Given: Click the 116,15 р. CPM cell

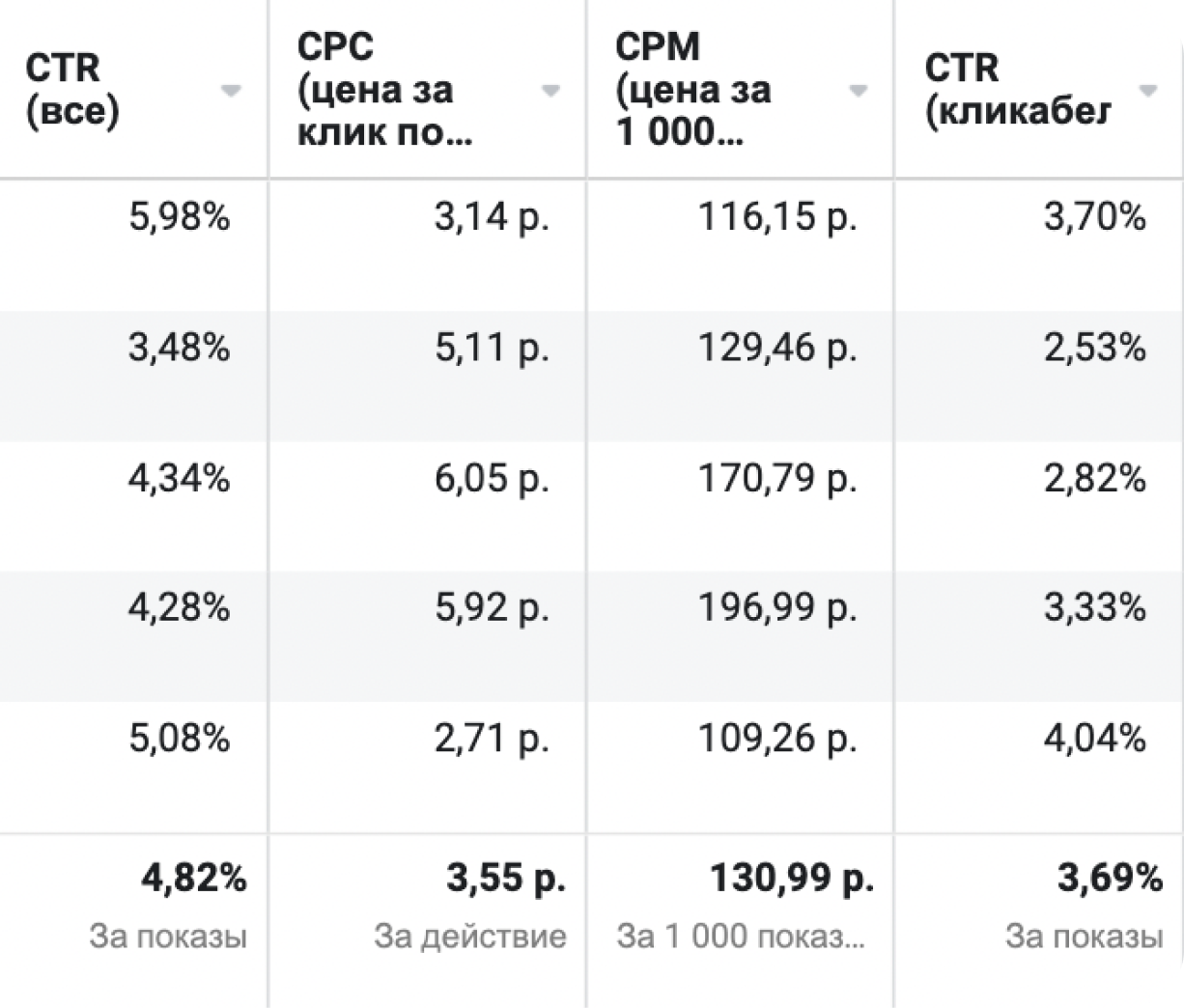Looking at the screenshot, I should click(776, 218).
